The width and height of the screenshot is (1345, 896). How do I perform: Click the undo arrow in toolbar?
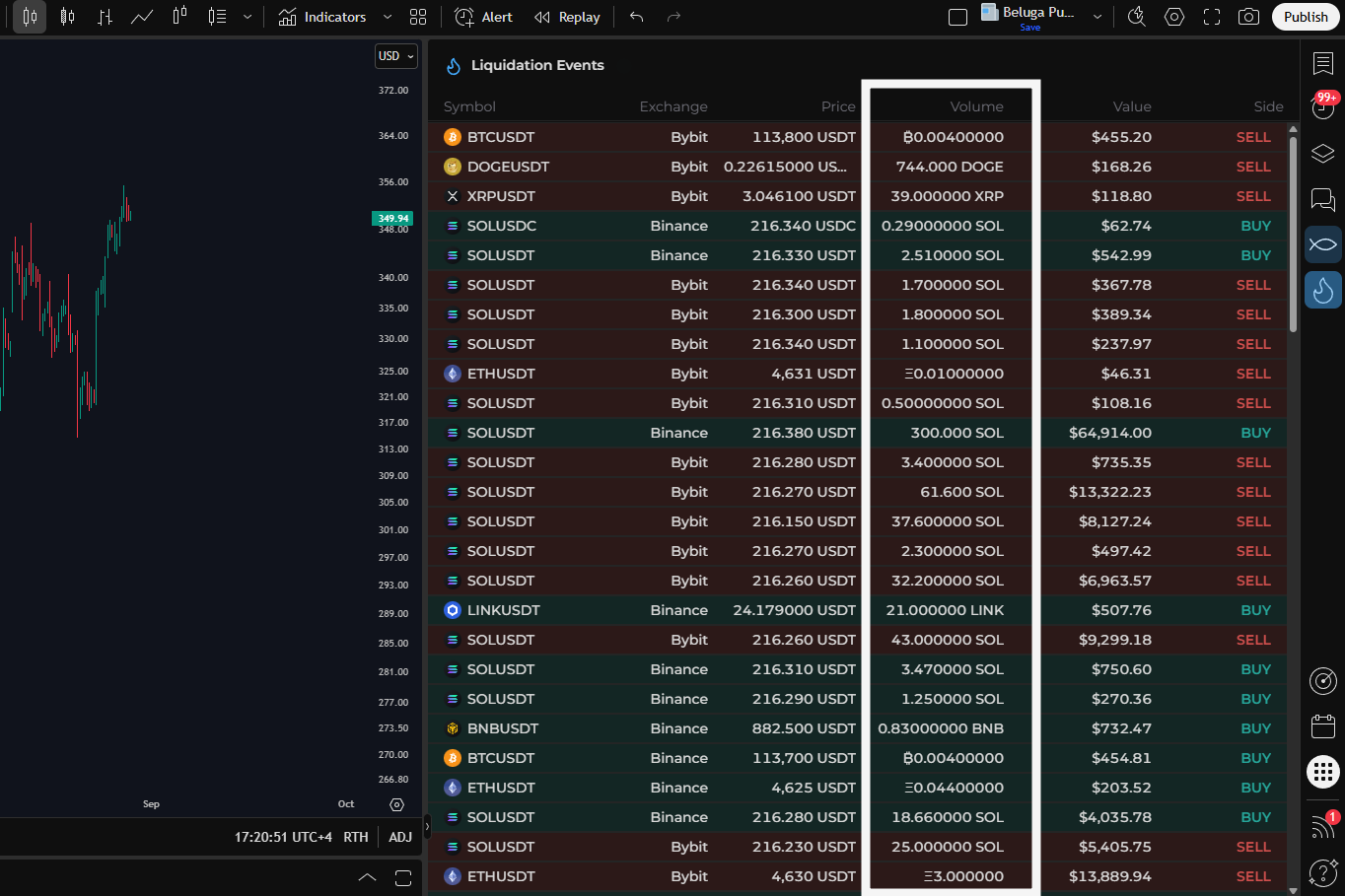pos(637,17)
